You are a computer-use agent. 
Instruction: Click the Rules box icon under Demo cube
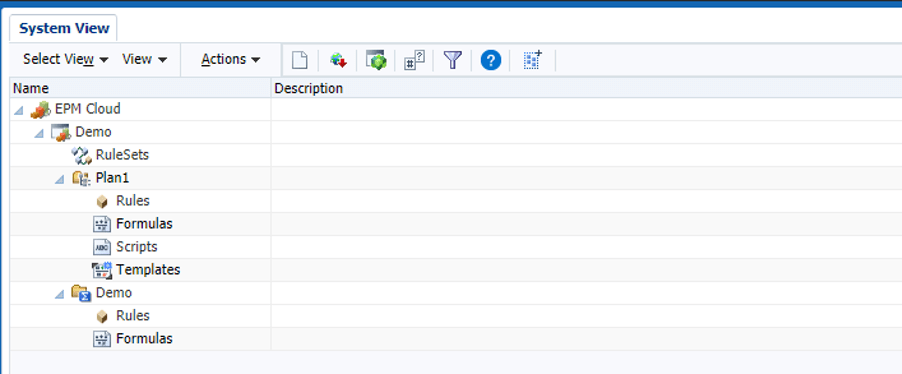coord(102,316)
